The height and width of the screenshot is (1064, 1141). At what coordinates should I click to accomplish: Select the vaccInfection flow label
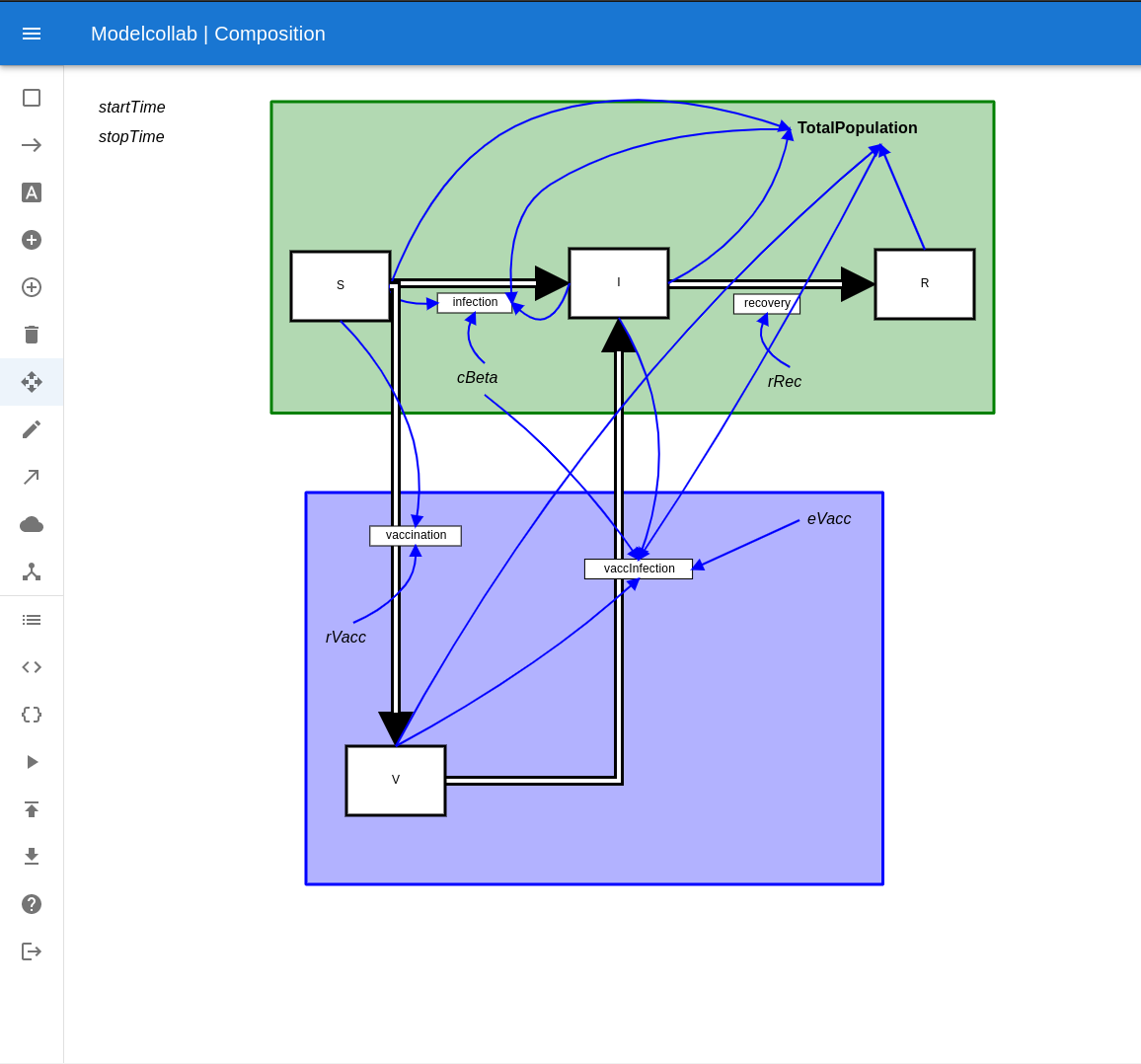point(639,569)
